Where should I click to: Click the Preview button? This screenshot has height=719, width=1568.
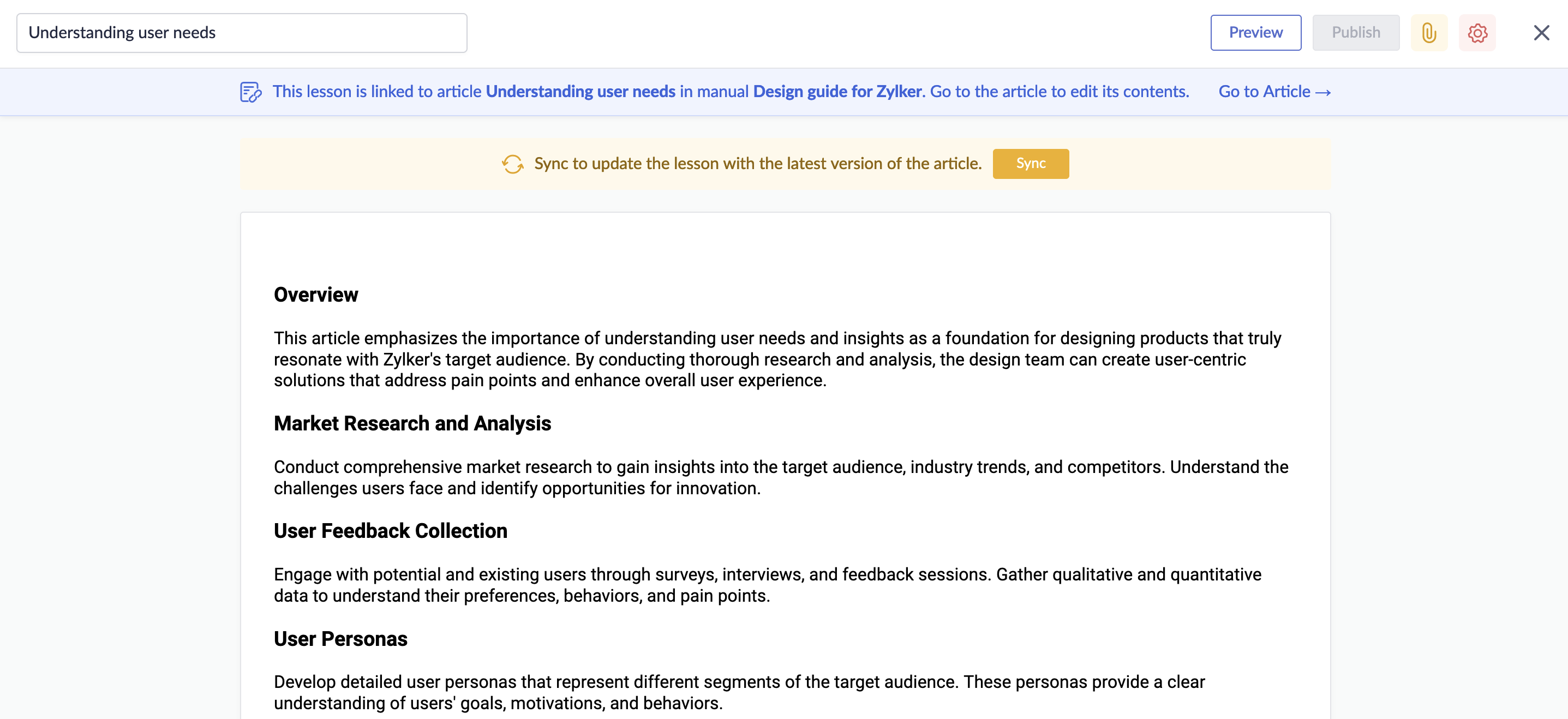[1255, 33]
